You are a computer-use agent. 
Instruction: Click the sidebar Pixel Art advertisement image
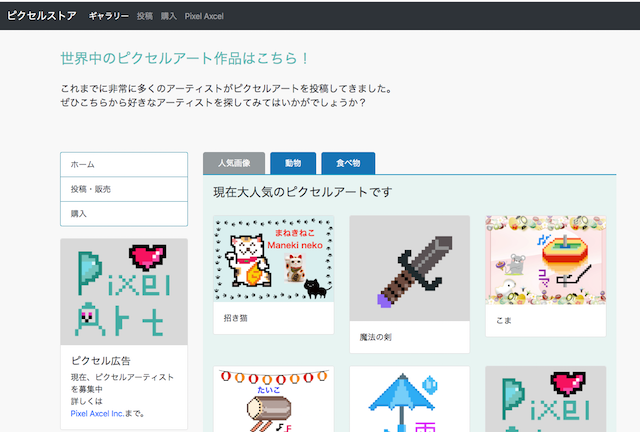click(x=124, y=292)
